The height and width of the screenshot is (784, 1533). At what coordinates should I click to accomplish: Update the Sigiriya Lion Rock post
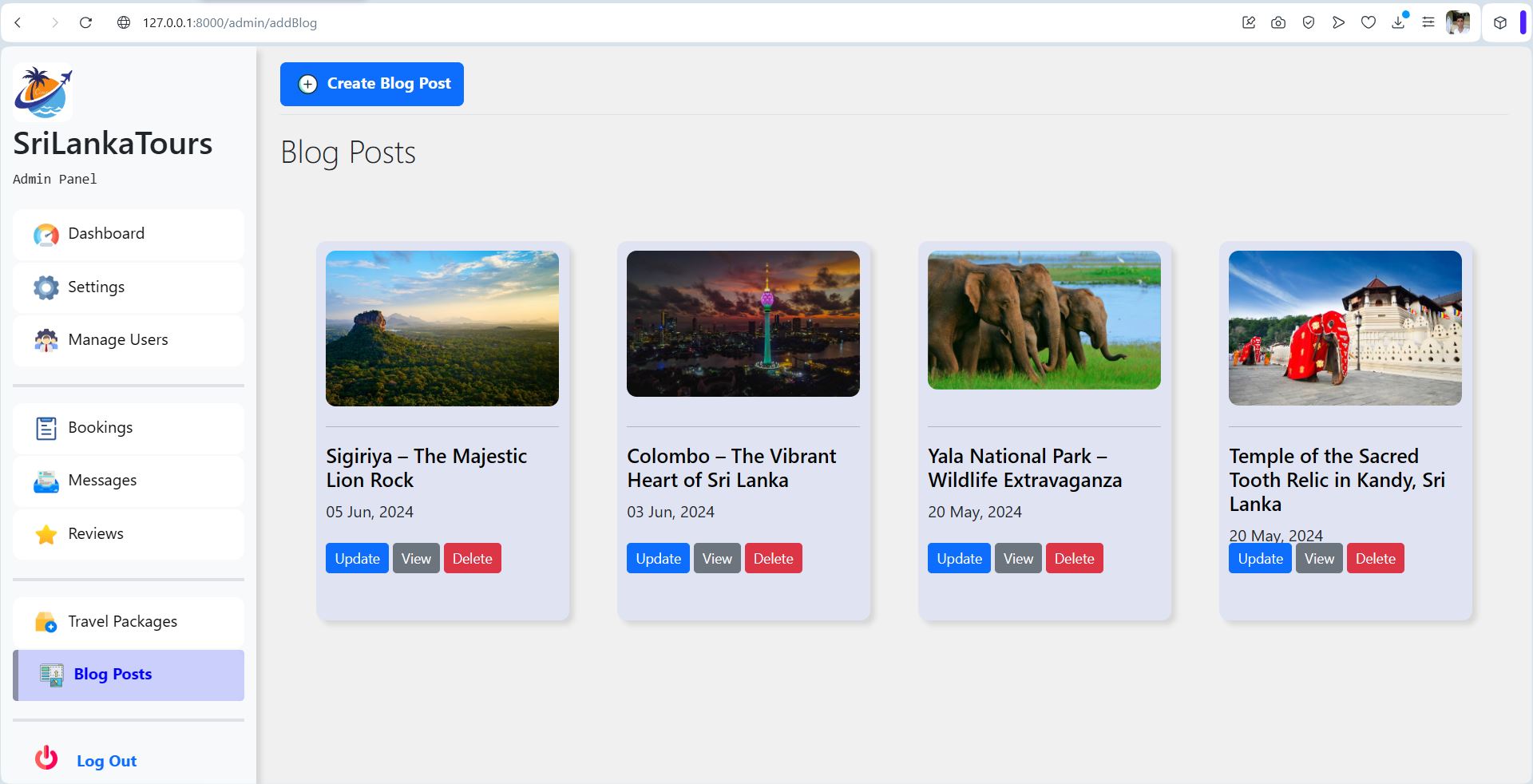click(x=357, y=558)
